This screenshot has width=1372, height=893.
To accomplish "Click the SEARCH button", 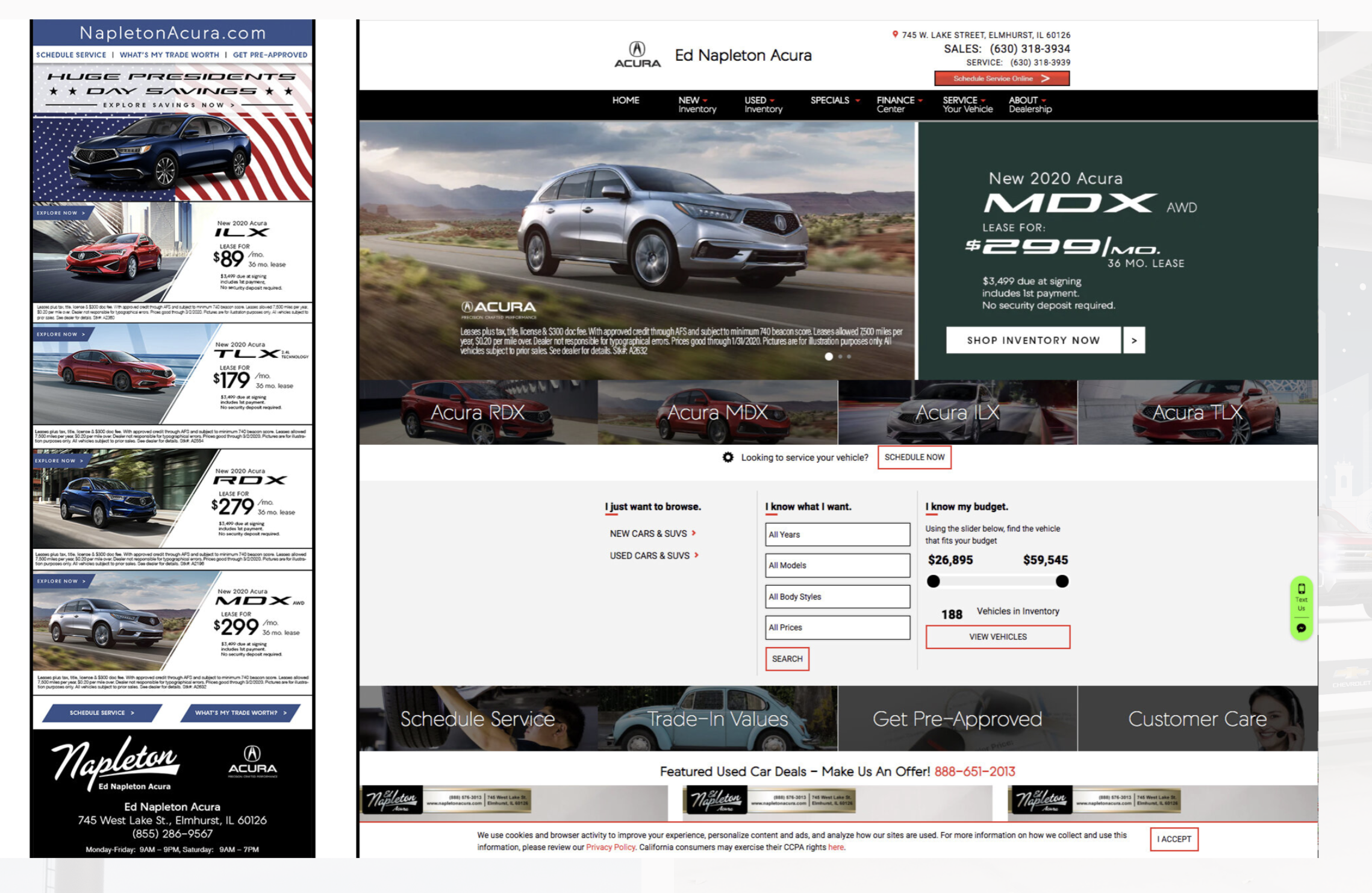I will (x=787, y=659).
